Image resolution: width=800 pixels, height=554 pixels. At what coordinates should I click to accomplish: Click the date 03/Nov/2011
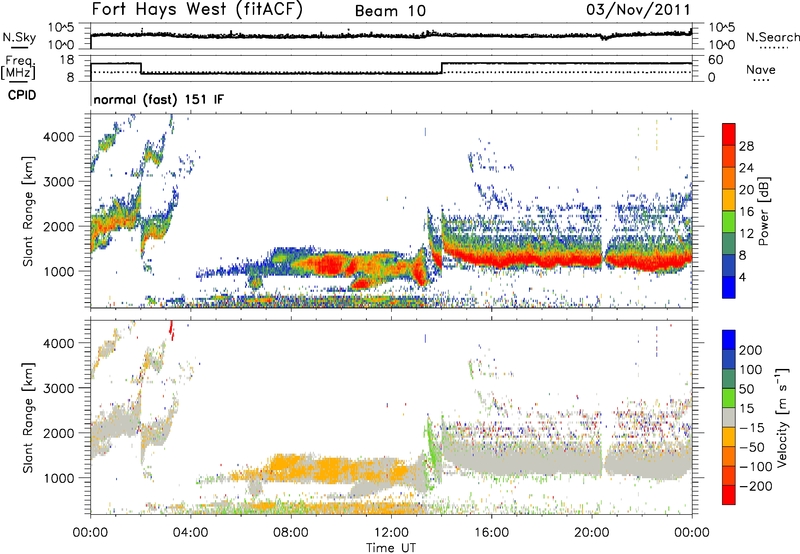[x=638, y=10]
